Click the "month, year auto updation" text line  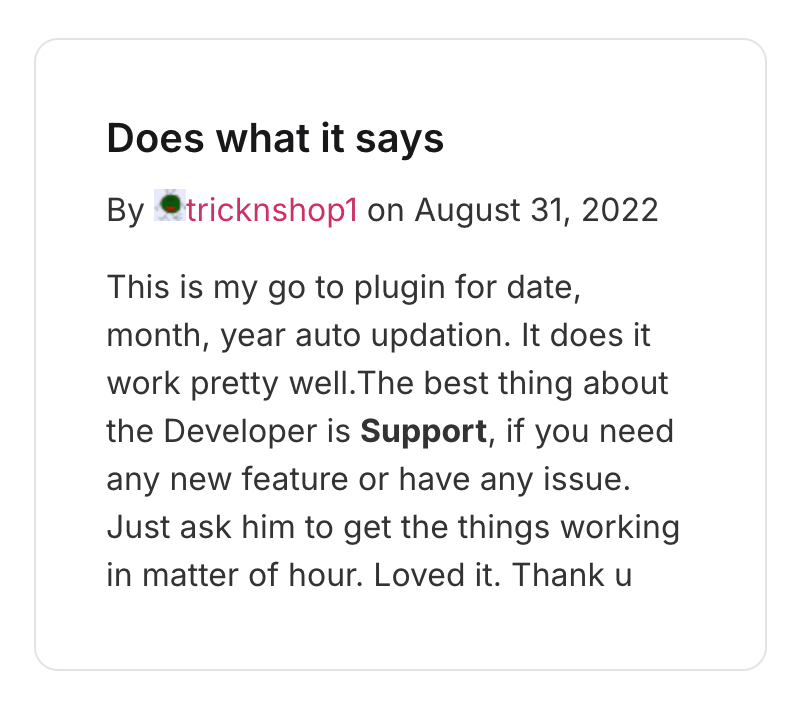378,336
